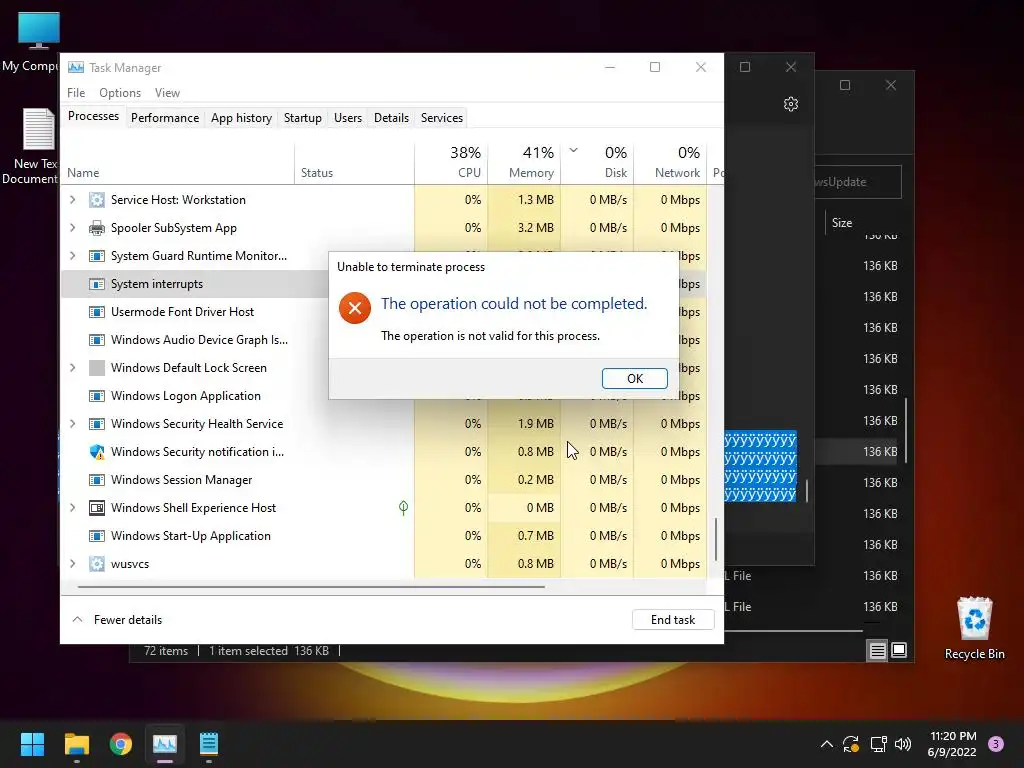Viewport: 1024px width, 768px height.
Task: Sort processes by Network column
Action: 671,162
